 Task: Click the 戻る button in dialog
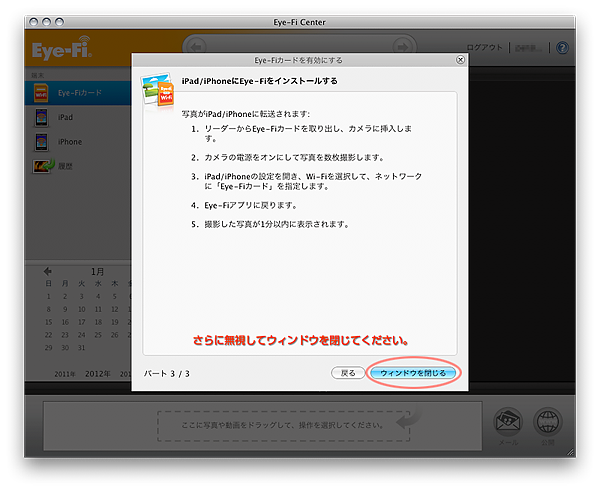[348, 373]
